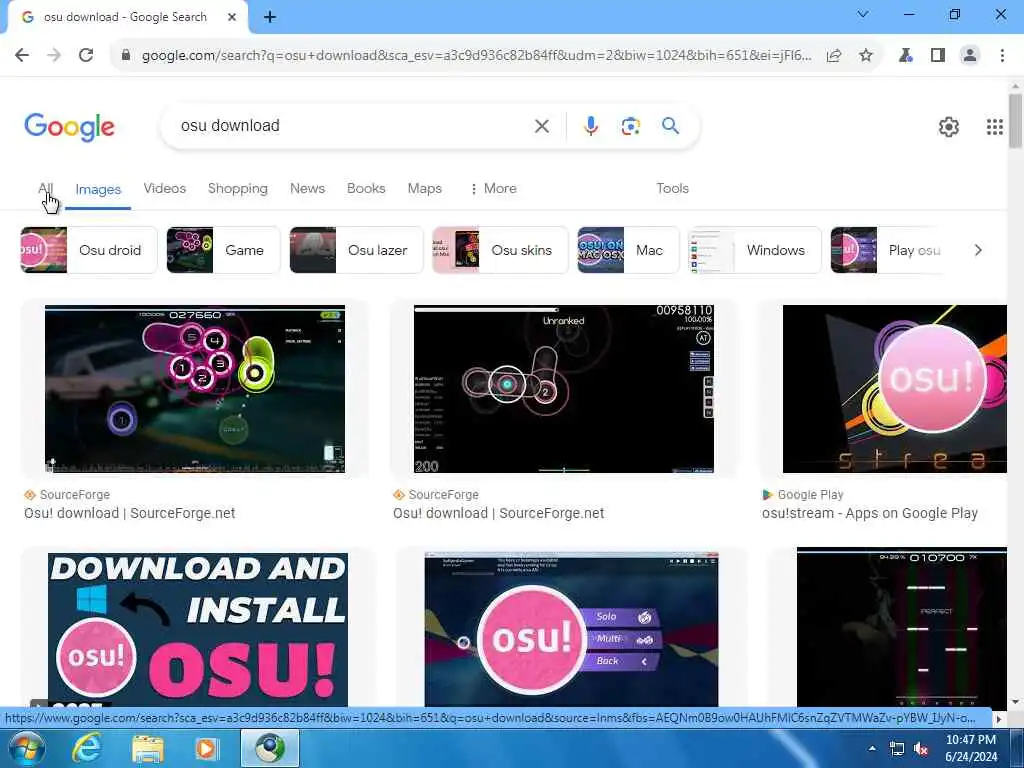Open osu!stream - Apps on Google Play link

tap(869, 513)
